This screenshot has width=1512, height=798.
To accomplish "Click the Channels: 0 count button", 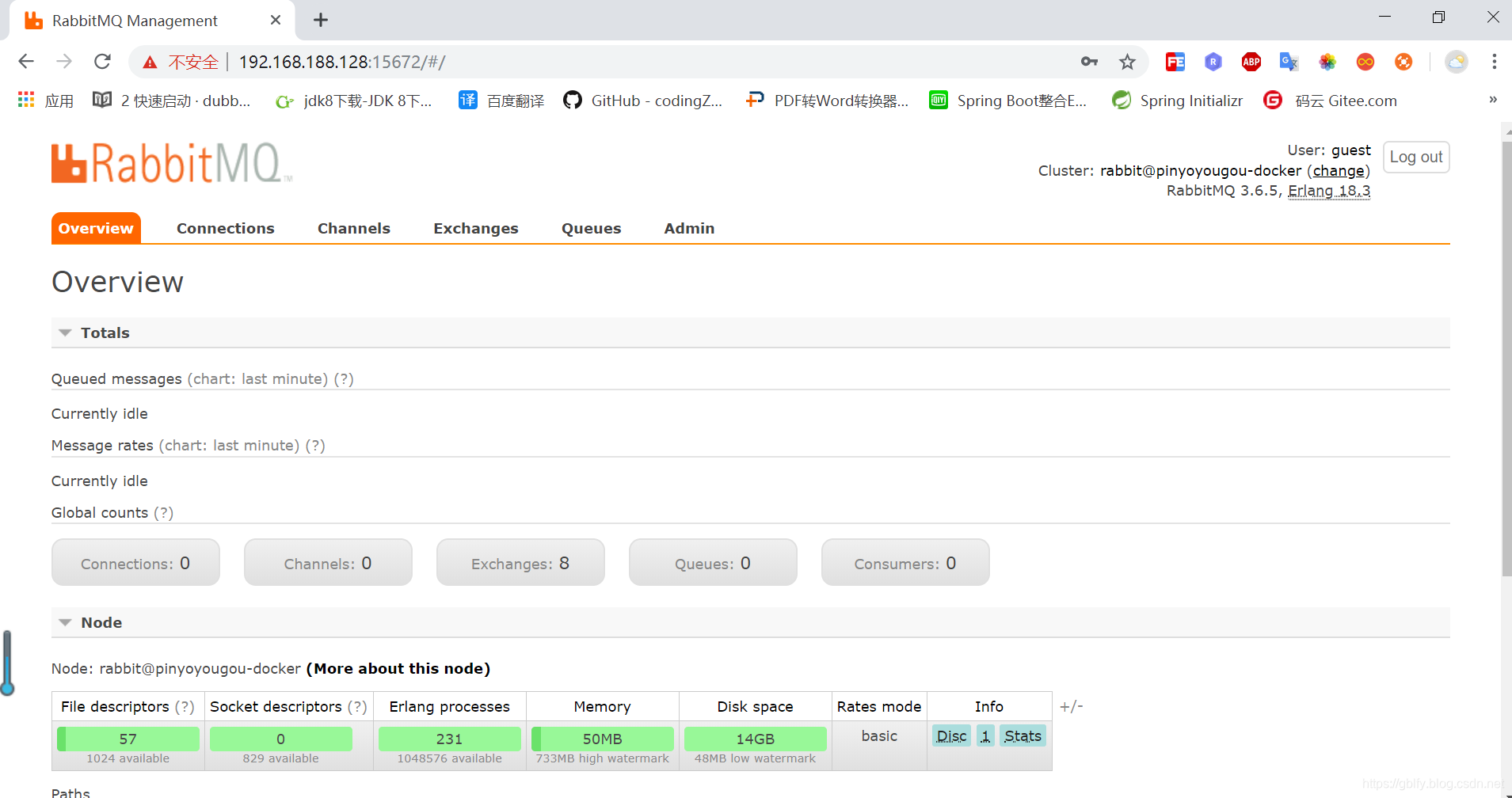I will click(328, 563).
